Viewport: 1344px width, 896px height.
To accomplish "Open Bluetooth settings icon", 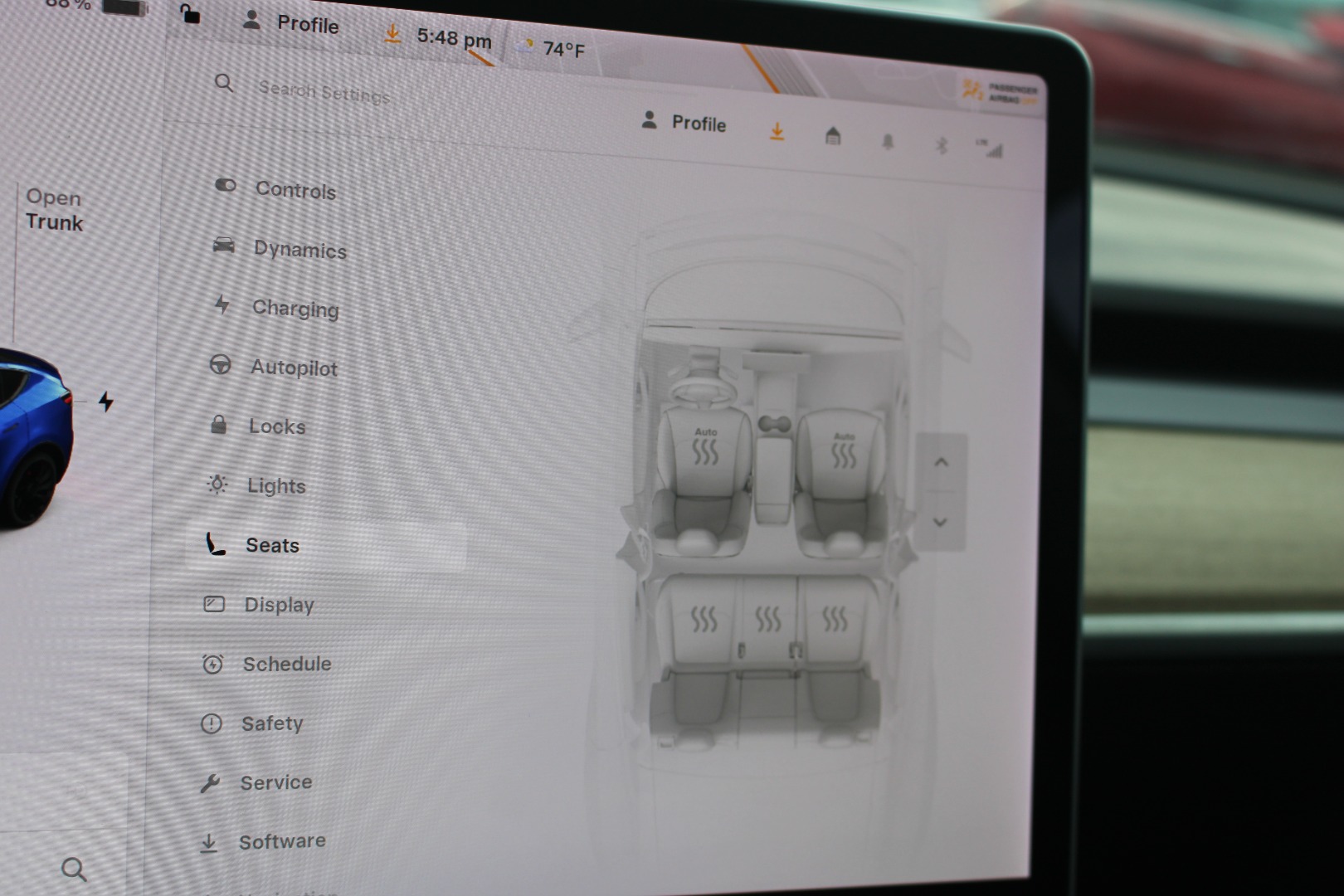I will click(x=941, y=146).
